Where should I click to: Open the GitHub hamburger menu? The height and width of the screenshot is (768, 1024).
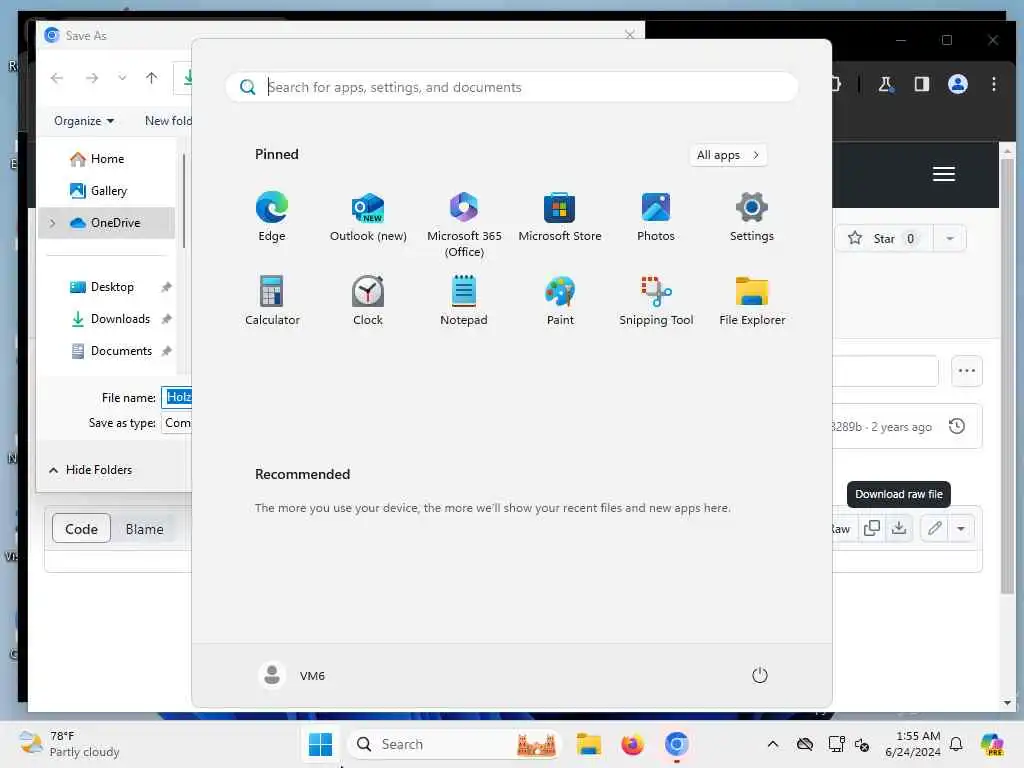[x=944, y=174]
